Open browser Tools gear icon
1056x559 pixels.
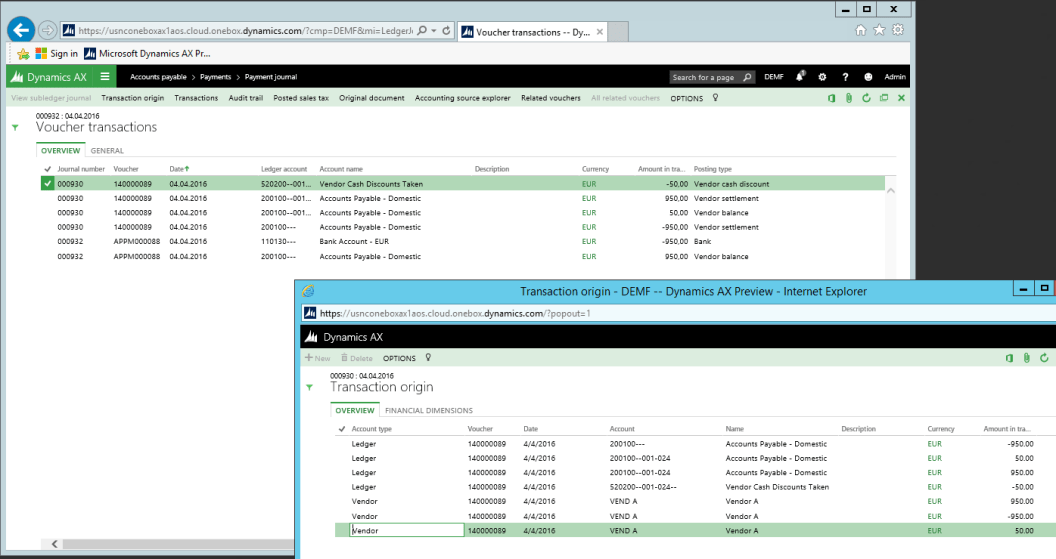[898, 30]
